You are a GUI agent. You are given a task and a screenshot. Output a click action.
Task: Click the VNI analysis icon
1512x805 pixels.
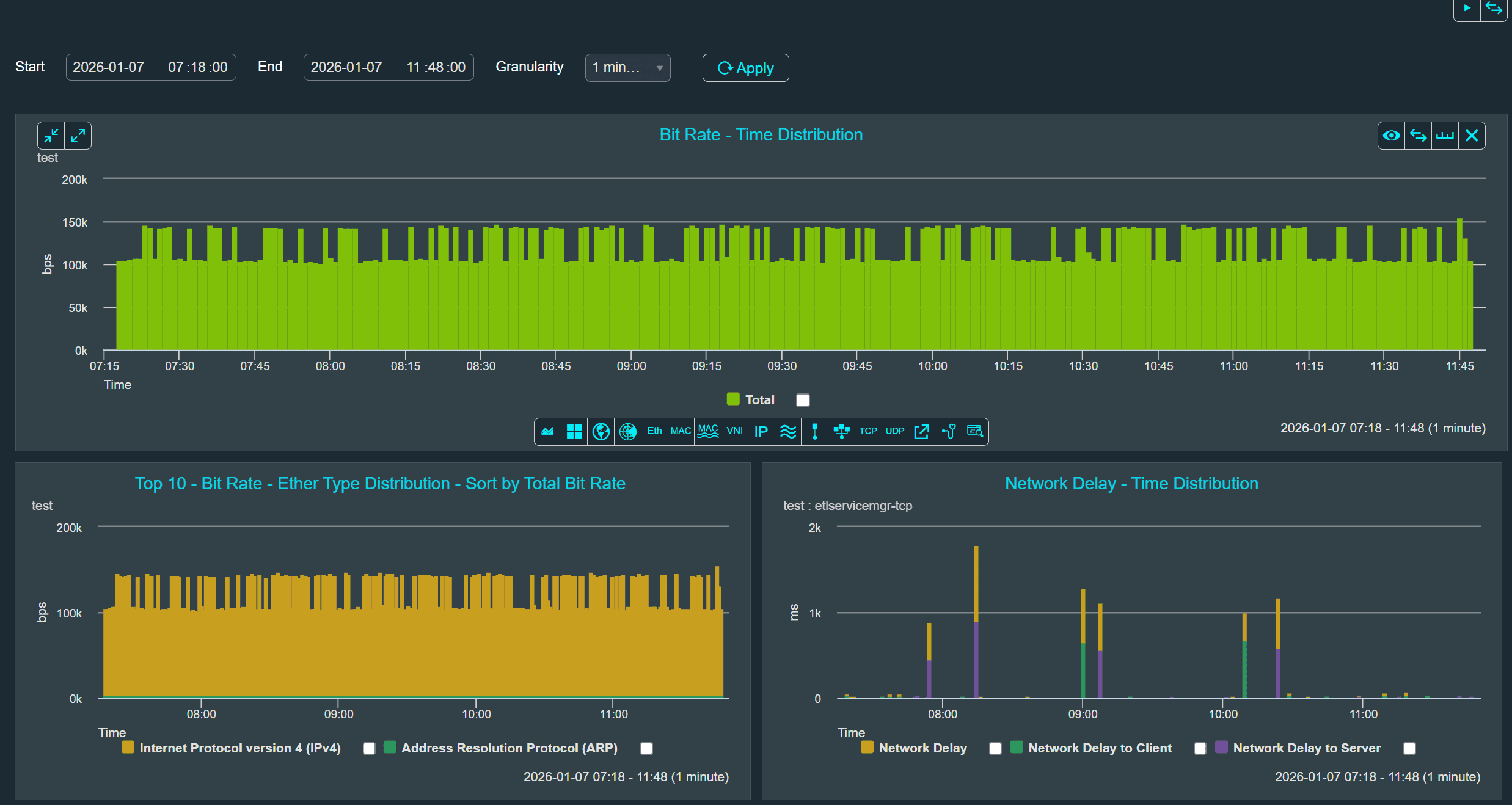pos(734,431)
